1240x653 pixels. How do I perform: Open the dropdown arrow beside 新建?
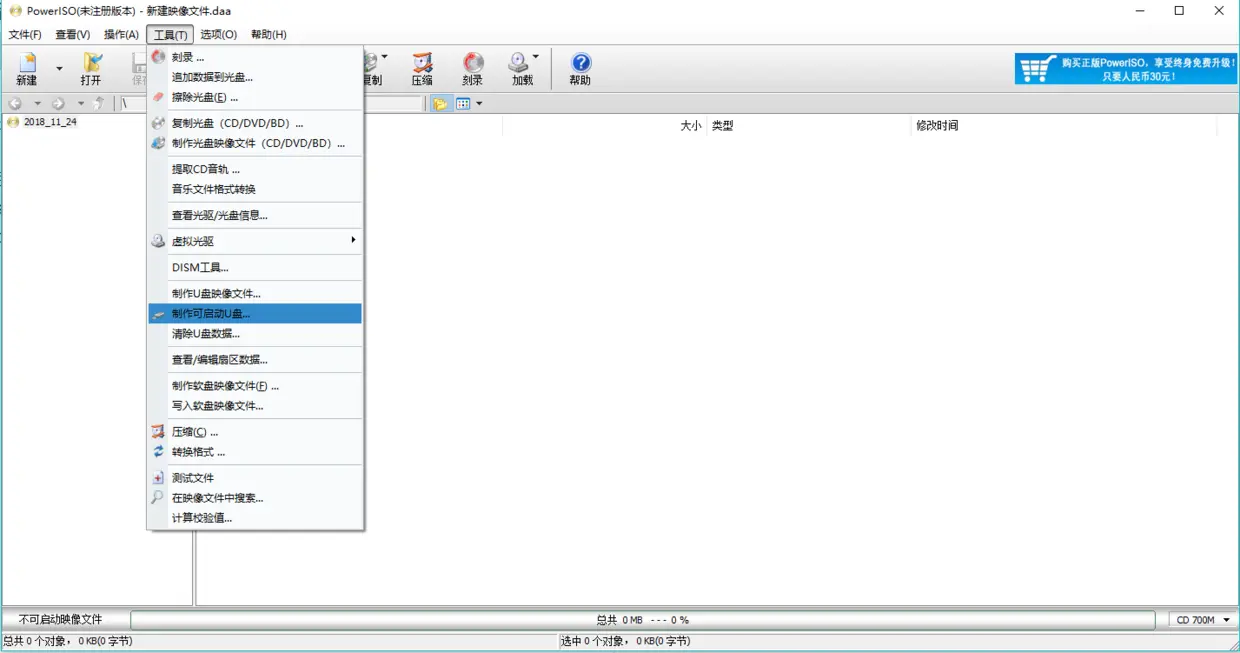59,69
